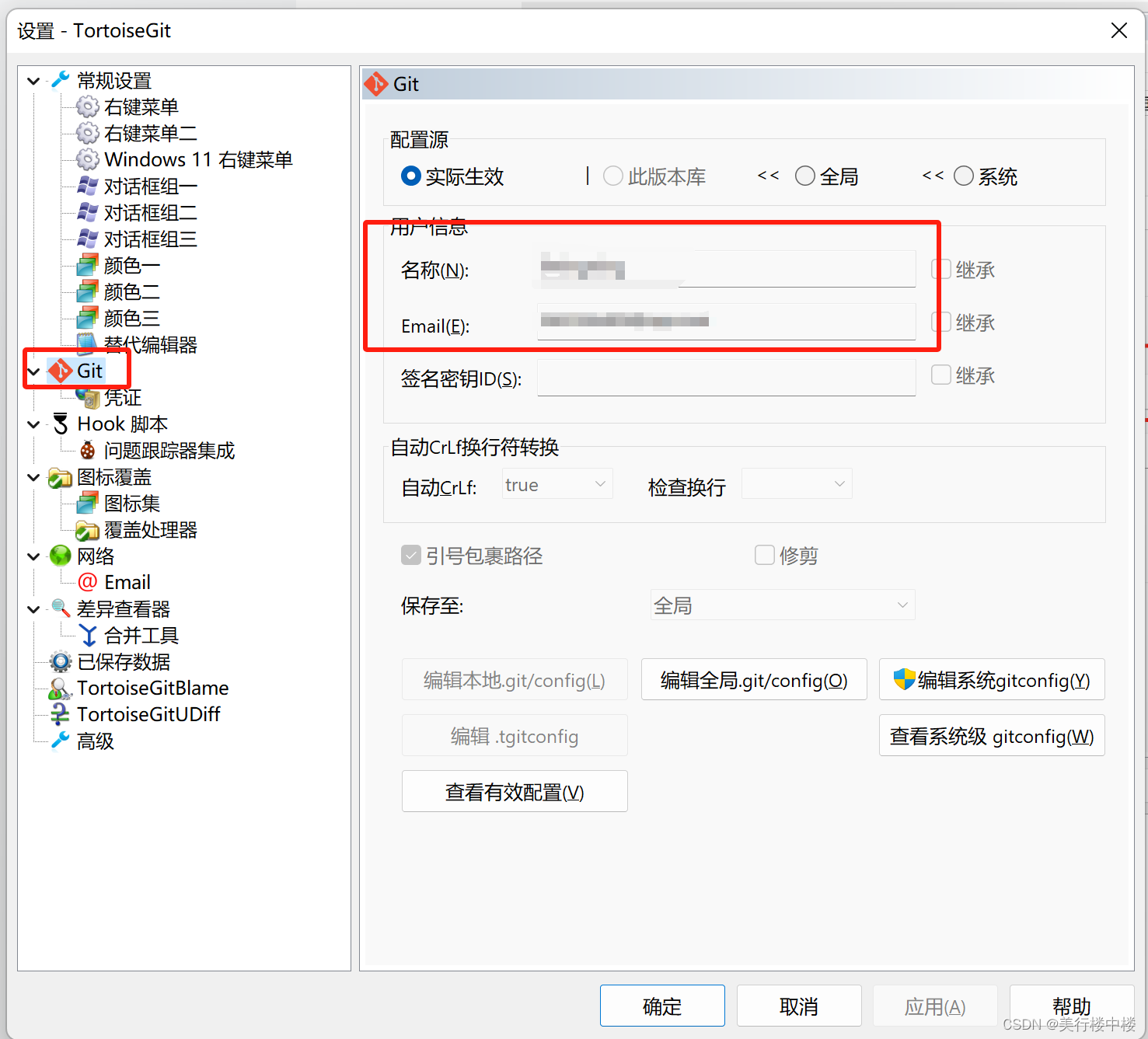1148x1039 pixels.
Task: Close the TortoiseGit settings dialog
Action: coord(1119,30)
